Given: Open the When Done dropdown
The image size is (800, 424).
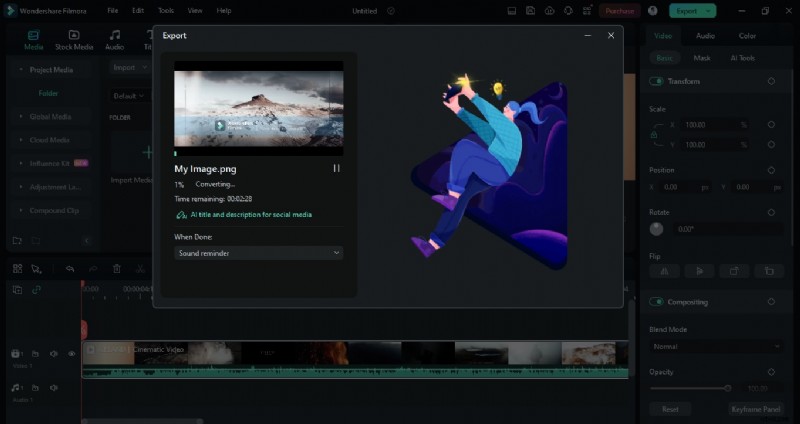Looking at the screenshot, I should 258,253.
